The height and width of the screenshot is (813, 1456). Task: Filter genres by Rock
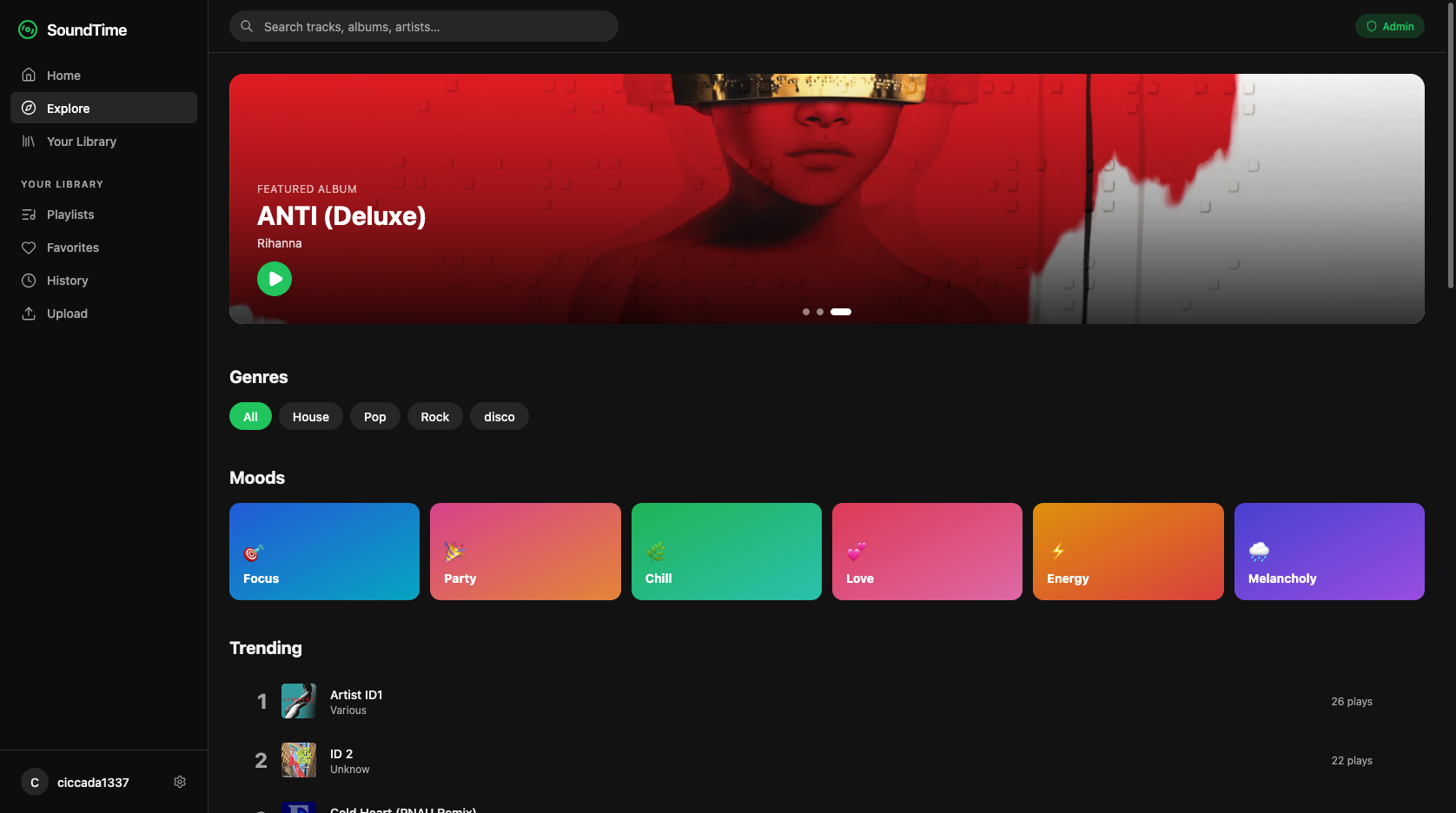coord(435,416)
